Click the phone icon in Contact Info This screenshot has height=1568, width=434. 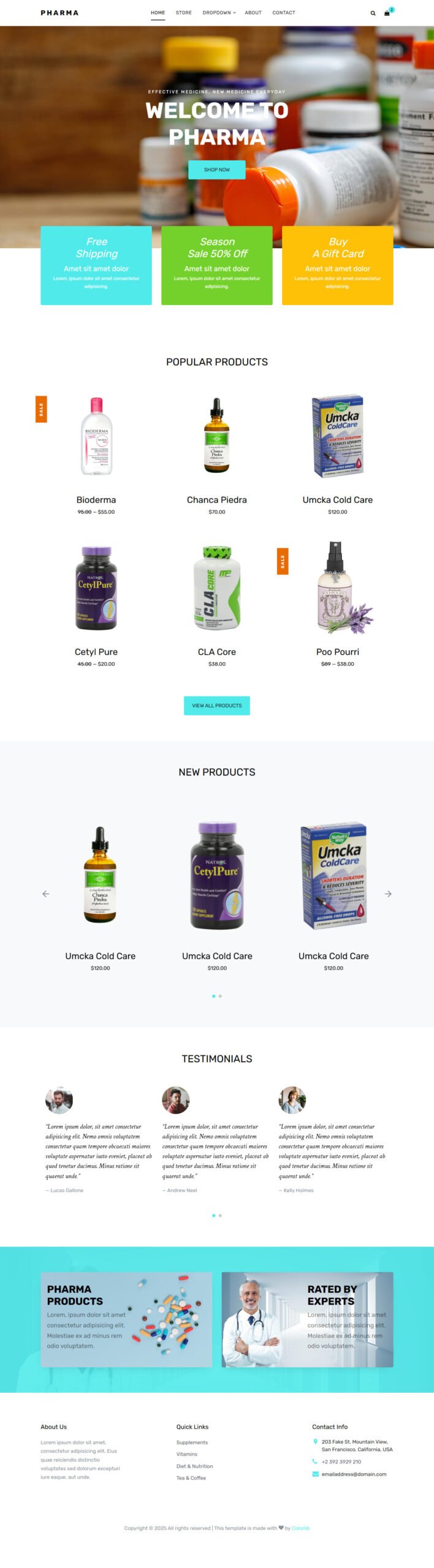[315, 1461]
